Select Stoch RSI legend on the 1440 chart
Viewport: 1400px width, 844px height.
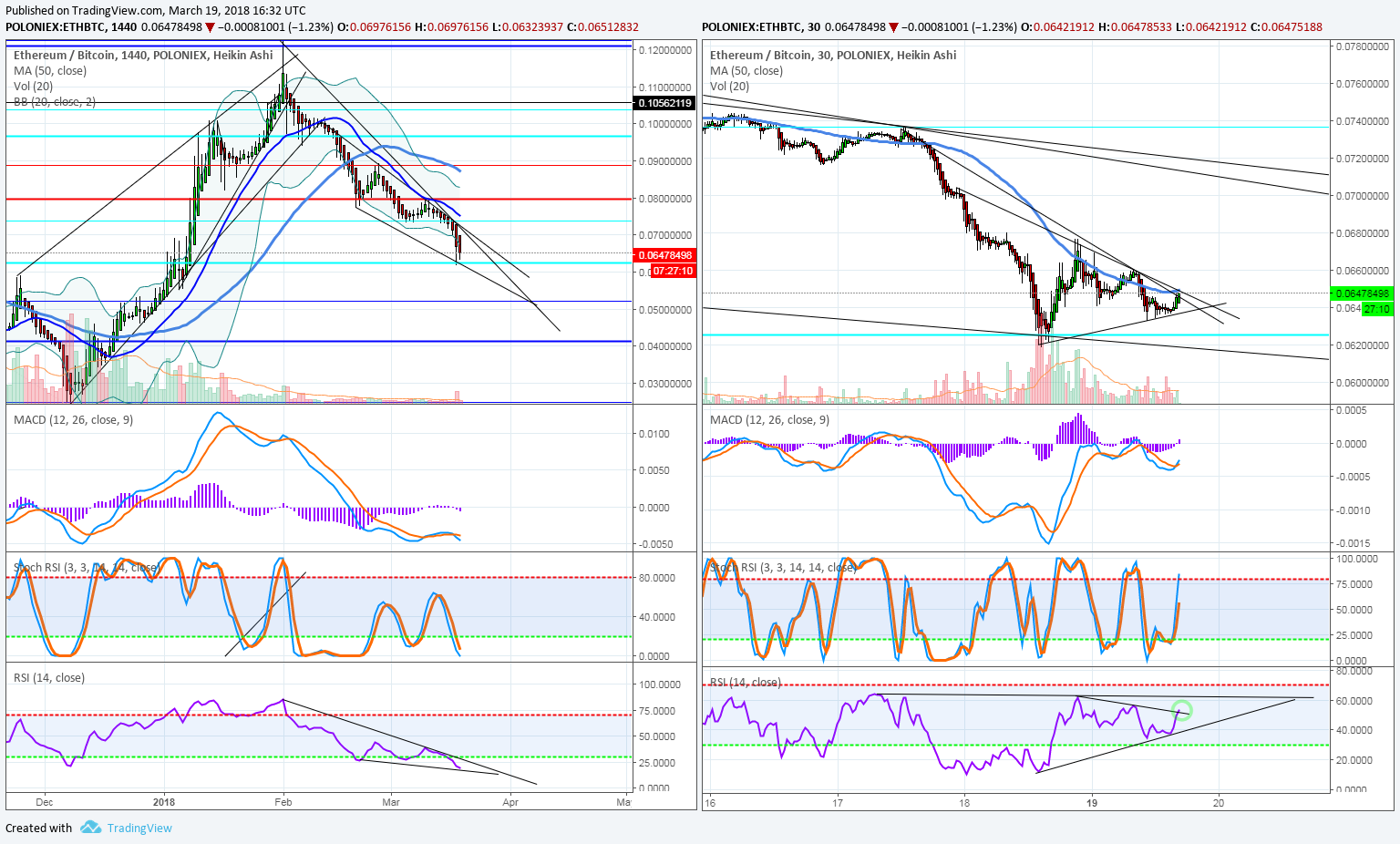click(x=87, y=567)
